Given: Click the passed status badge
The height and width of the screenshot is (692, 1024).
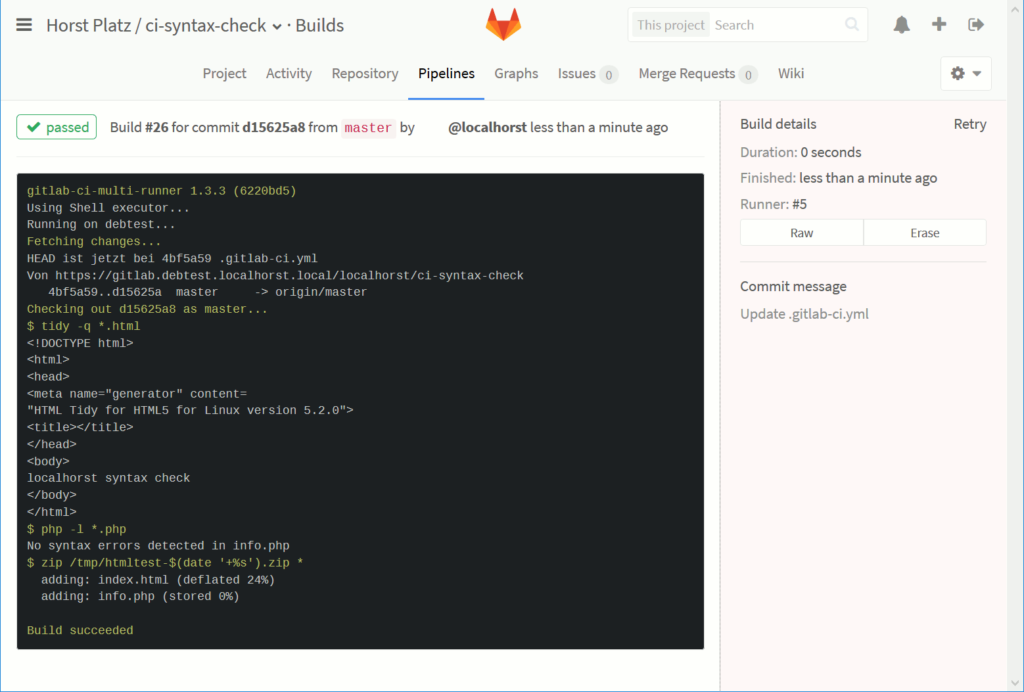Looking at the screenshot, I should pyautogui.click(x=57, y=127).
